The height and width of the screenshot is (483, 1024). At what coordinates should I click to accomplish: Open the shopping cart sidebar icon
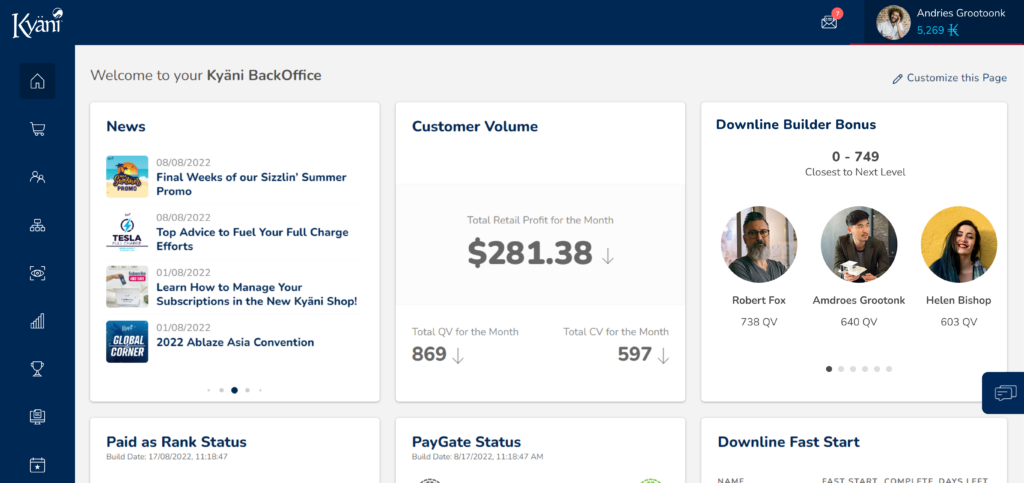tap(37, 129)
